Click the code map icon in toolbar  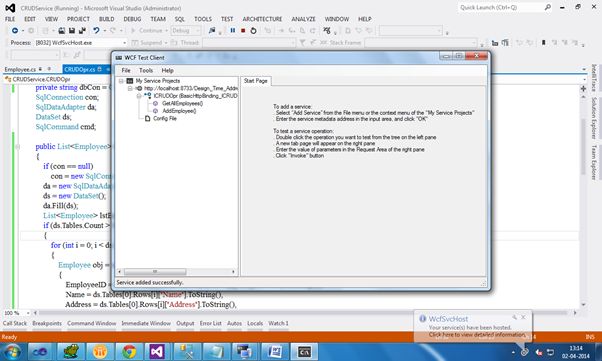pos(327,30)
